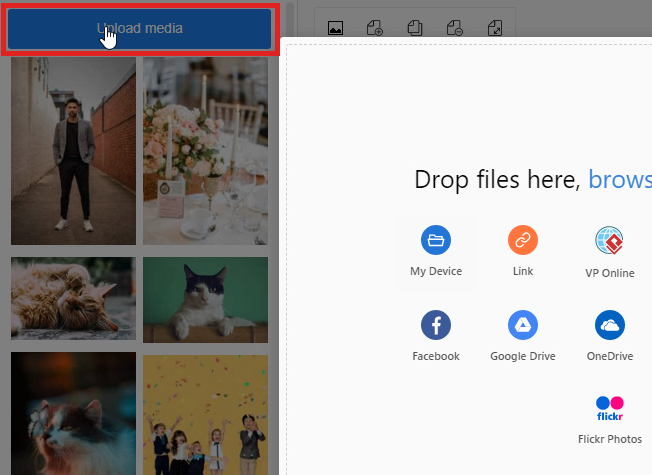Click the Upload media button
Viewport: 652px width, 475px height.
(x=139, y=29)
